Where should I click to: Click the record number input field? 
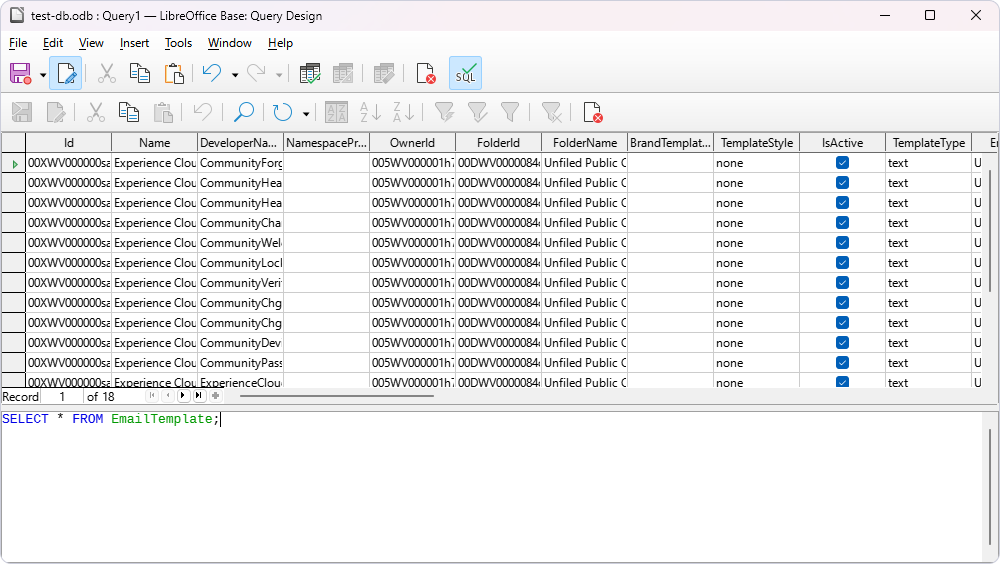pyautogui.click(x=62, y=397)
